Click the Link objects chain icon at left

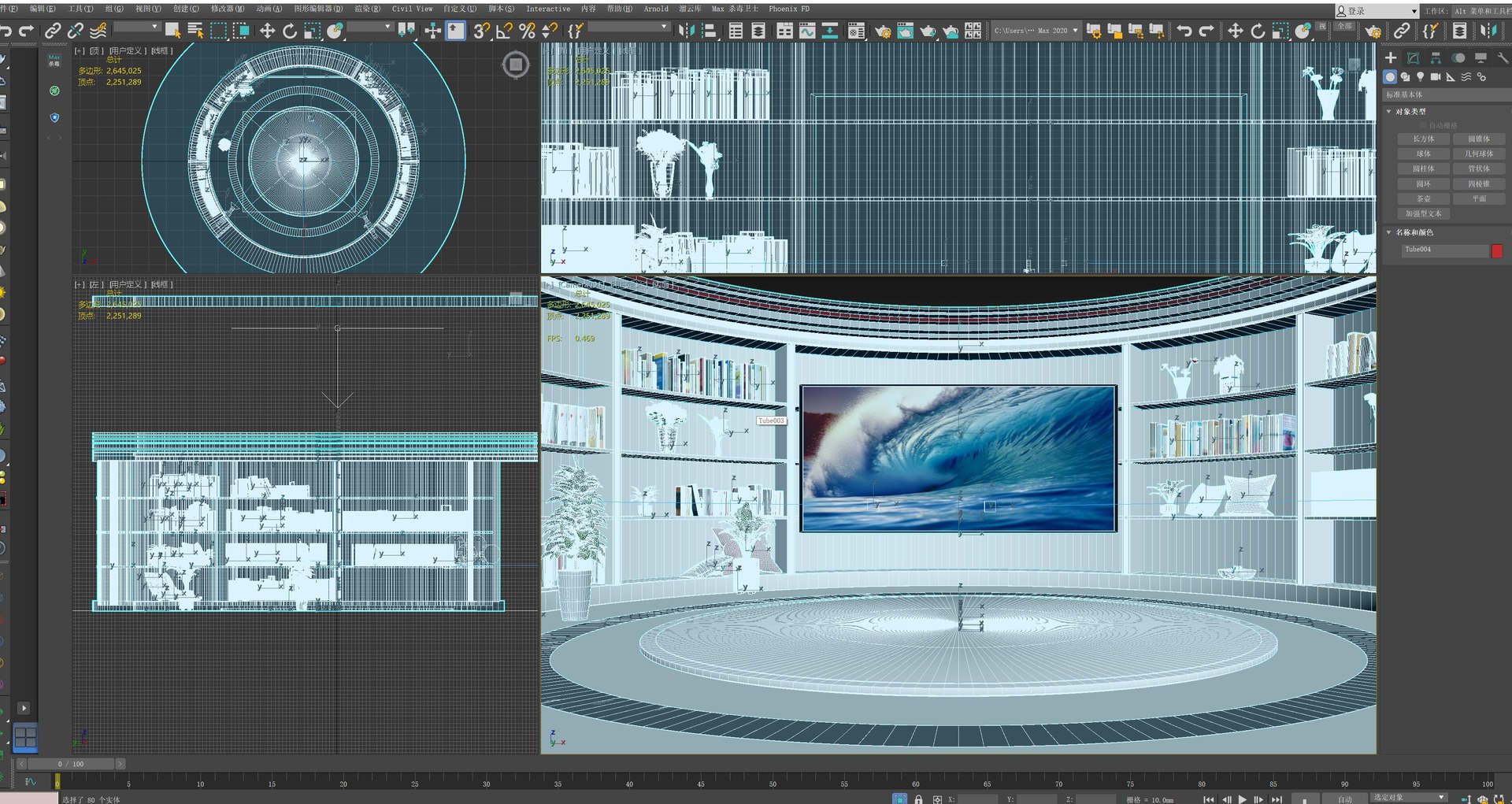[x=53, y=31]
